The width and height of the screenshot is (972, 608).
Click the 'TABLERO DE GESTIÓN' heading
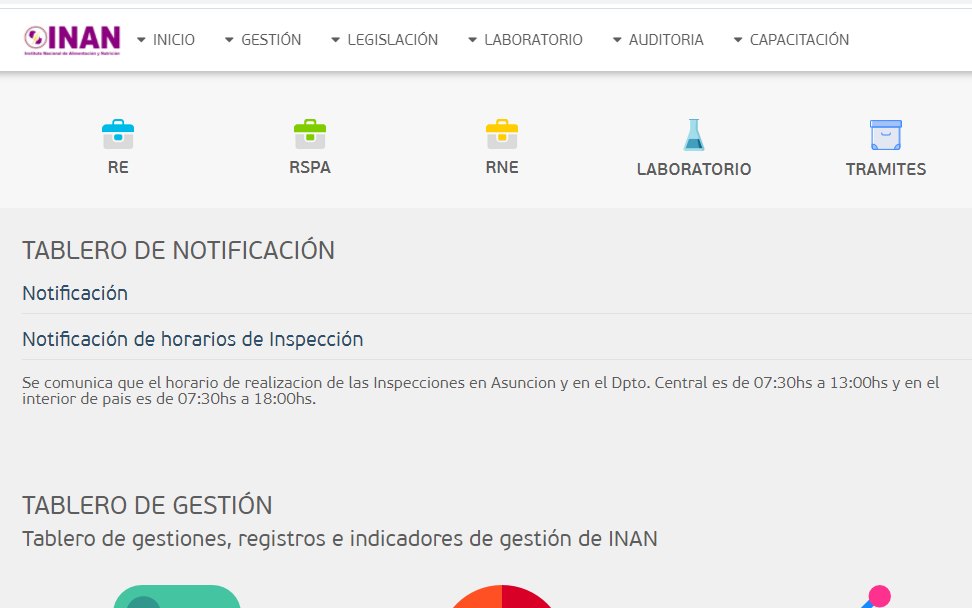(x=148, y=505)
